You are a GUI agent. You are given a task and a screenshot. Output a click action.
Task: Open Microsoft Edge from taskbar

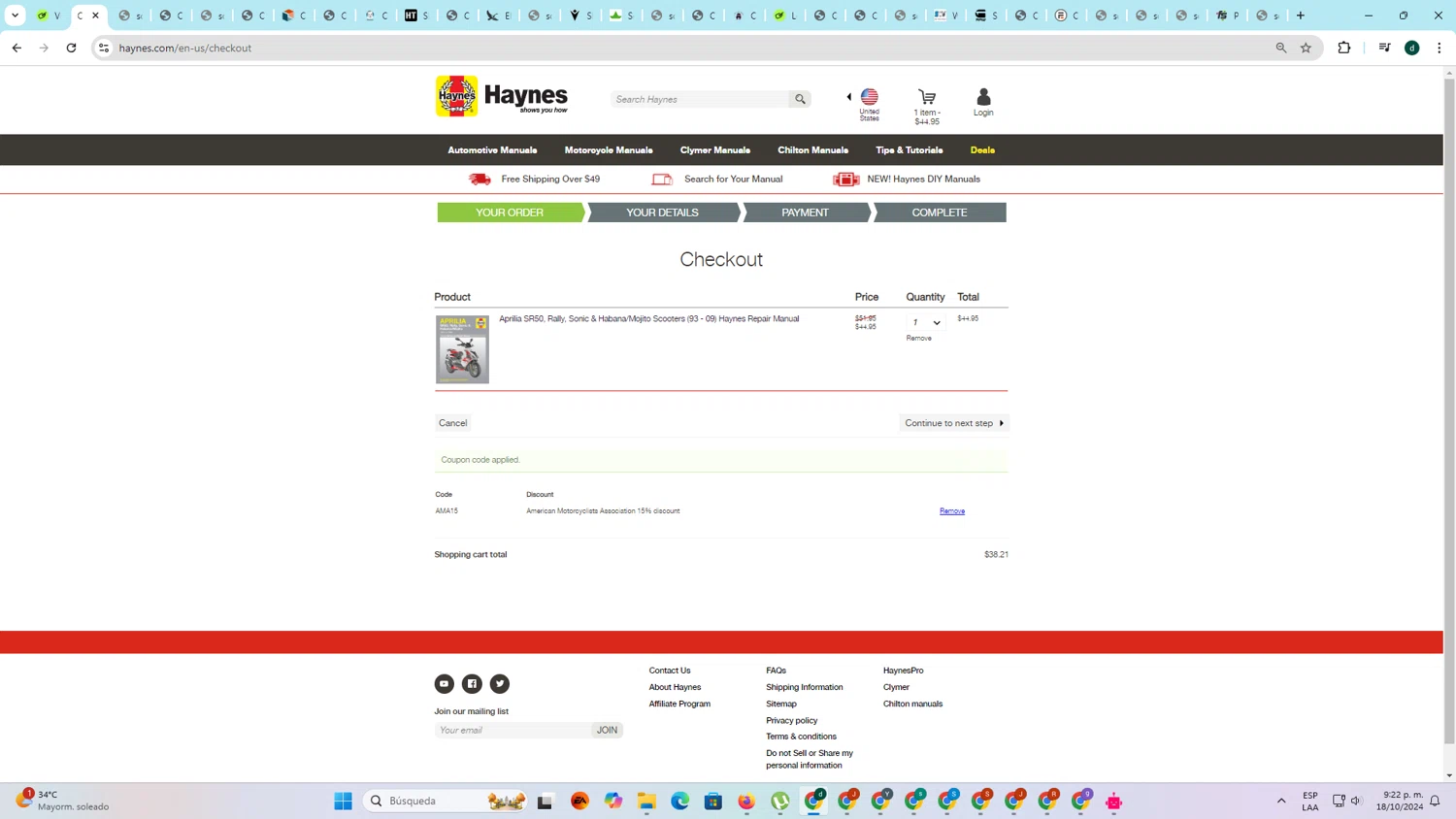click(679, 801)
